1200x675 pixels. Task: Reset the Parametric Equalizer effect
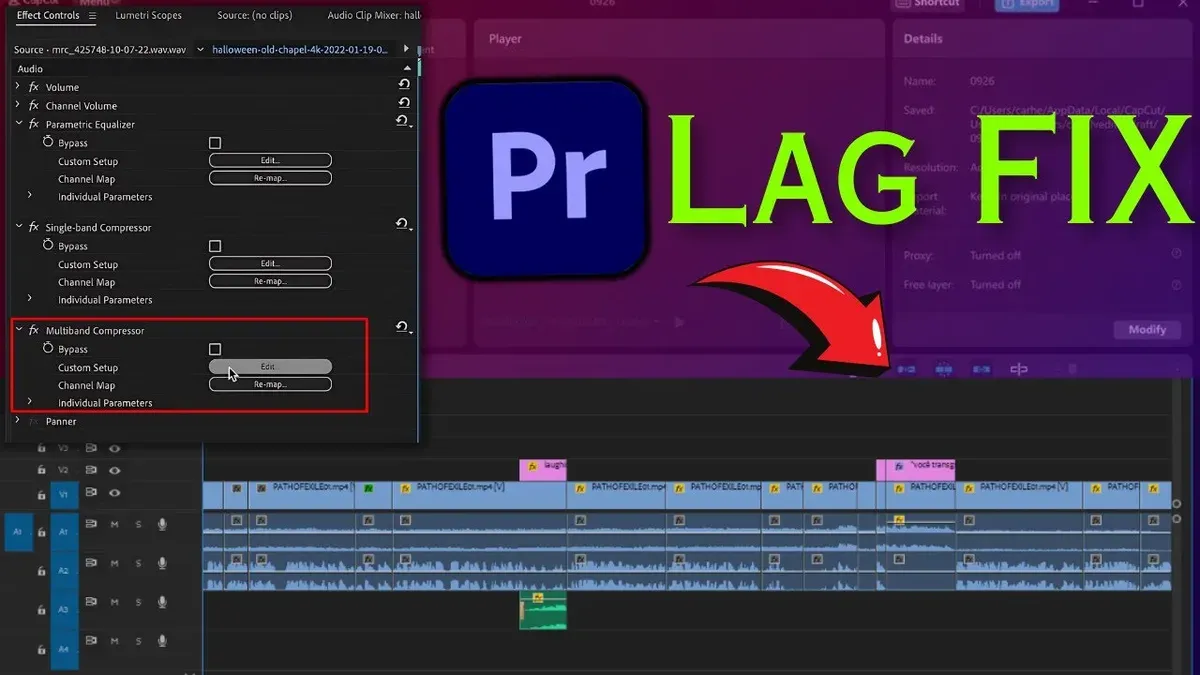click(402, 121)
